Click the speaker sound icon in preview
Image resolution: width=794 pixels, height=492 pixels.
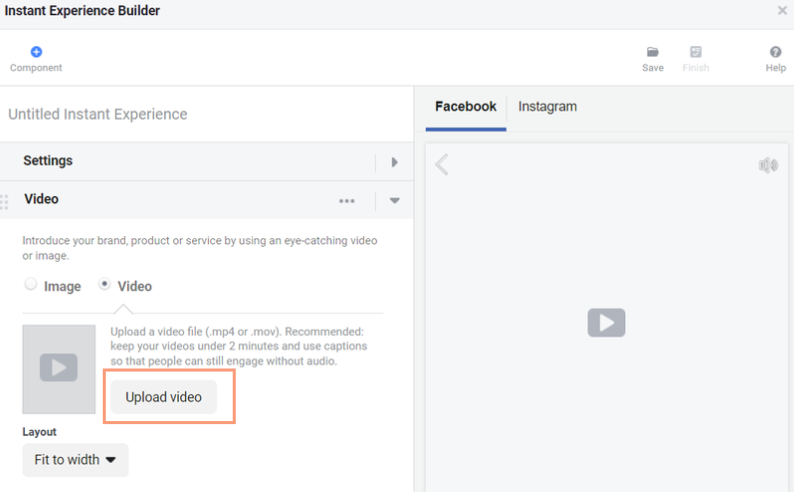[768, 165]
